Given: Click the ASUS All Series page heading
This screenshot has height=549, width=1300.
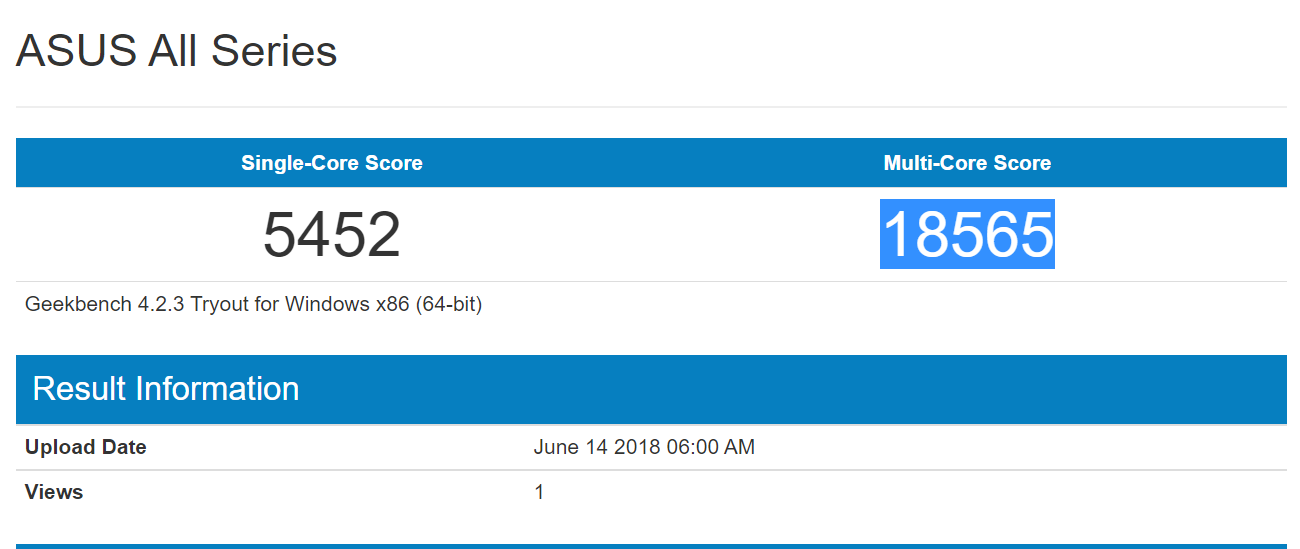Looking at the screenshot, I should (177, 51).
